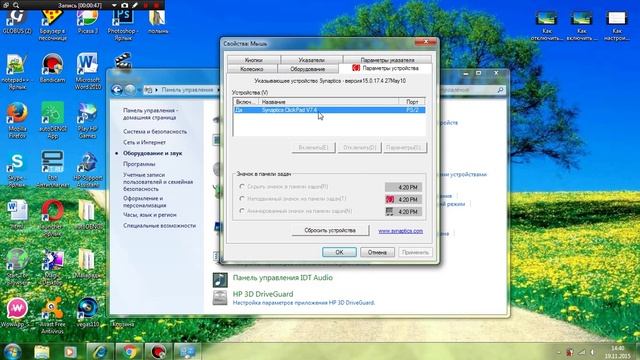Viewport: 640px width, 360px height.
Task: Switch to Bandicam in the taskbar
Action: [158, 351]
